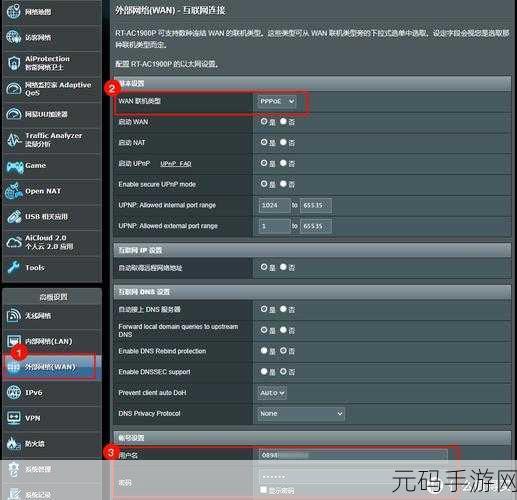
Task: Set 自动取得远程网络地址 to 否
Action: click(x=283, y=267)
